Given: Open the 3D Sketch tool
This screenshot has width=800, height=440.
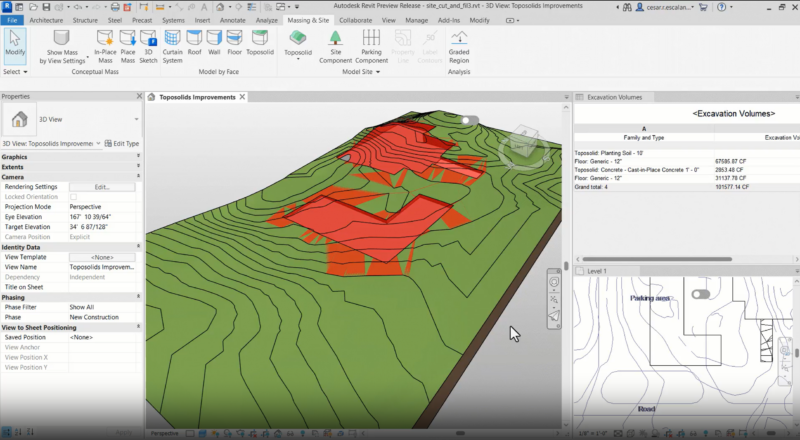Looking at the screenshot, I should tap(148, 47).
